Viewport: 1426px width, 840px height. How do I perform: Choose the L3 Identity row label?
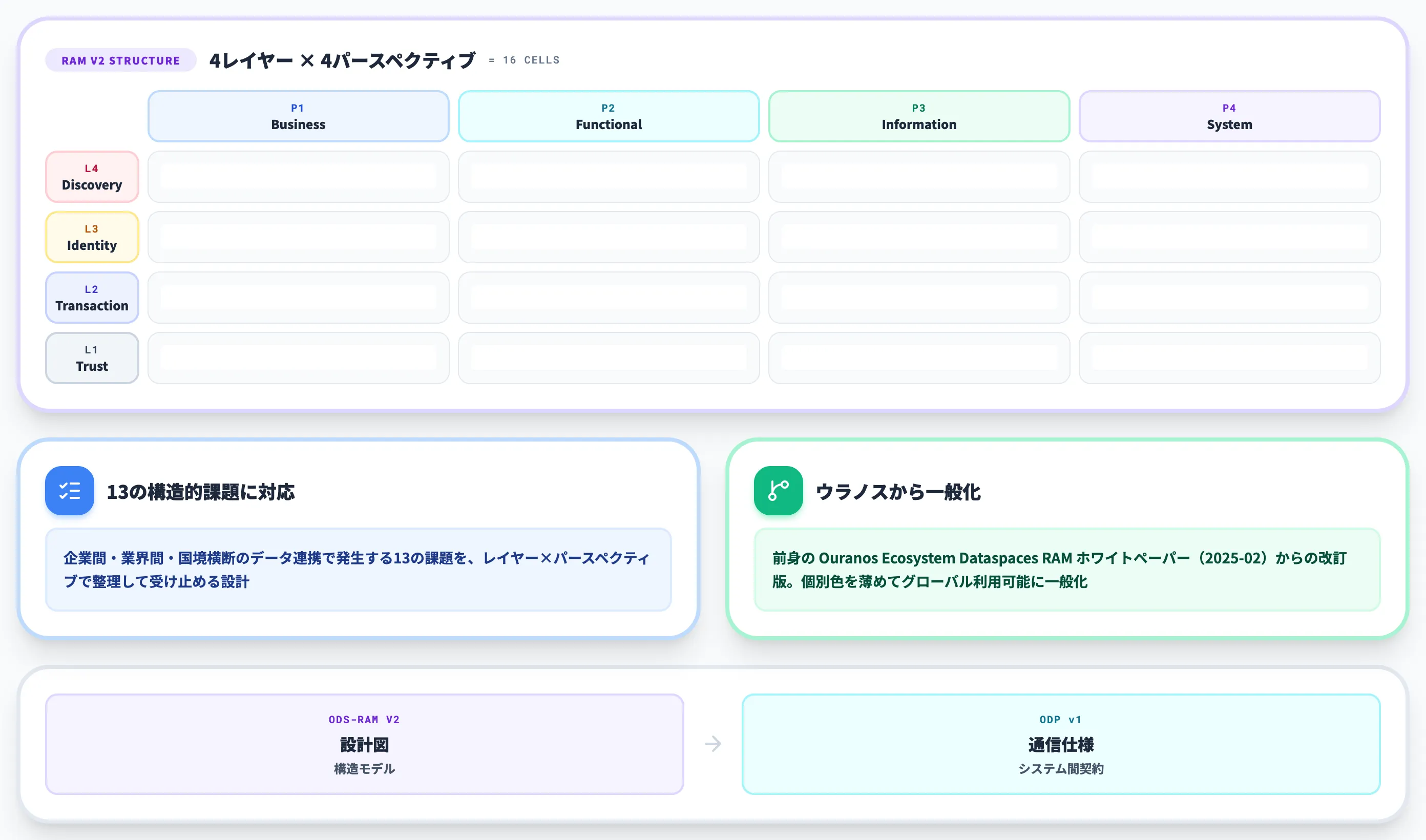coord(92,237)
